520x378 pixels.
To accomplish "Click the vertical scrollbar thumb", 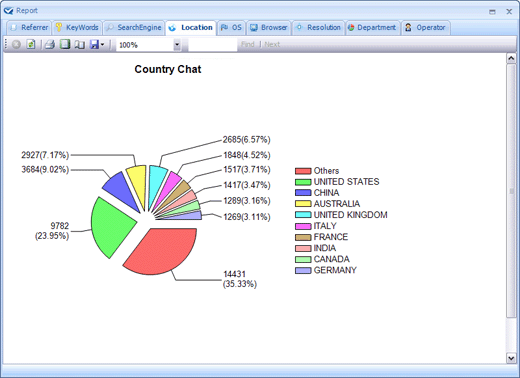I will click(511, 191).
